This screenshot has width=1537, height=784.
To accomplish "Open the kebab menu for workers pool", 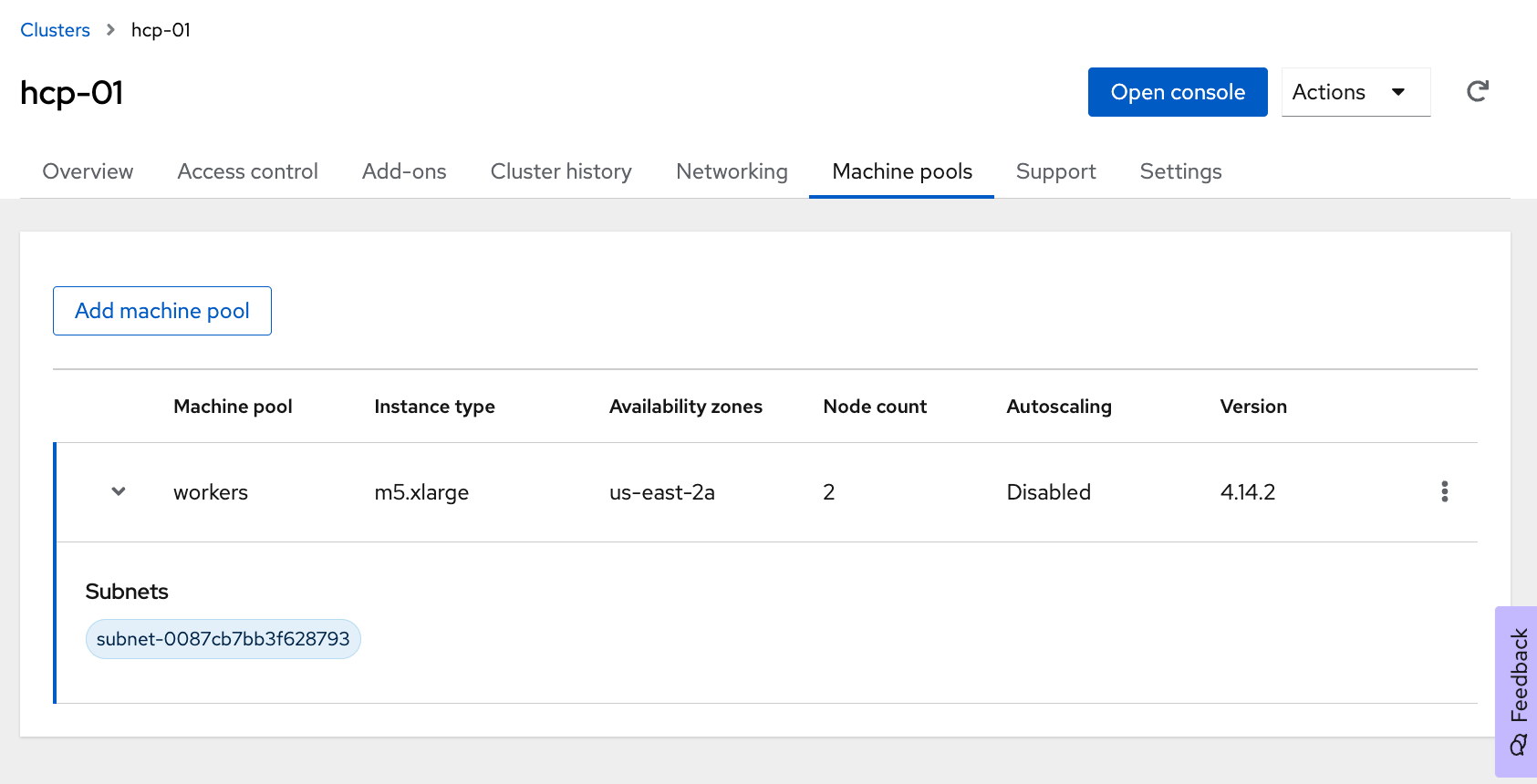I will [1445, 491].
